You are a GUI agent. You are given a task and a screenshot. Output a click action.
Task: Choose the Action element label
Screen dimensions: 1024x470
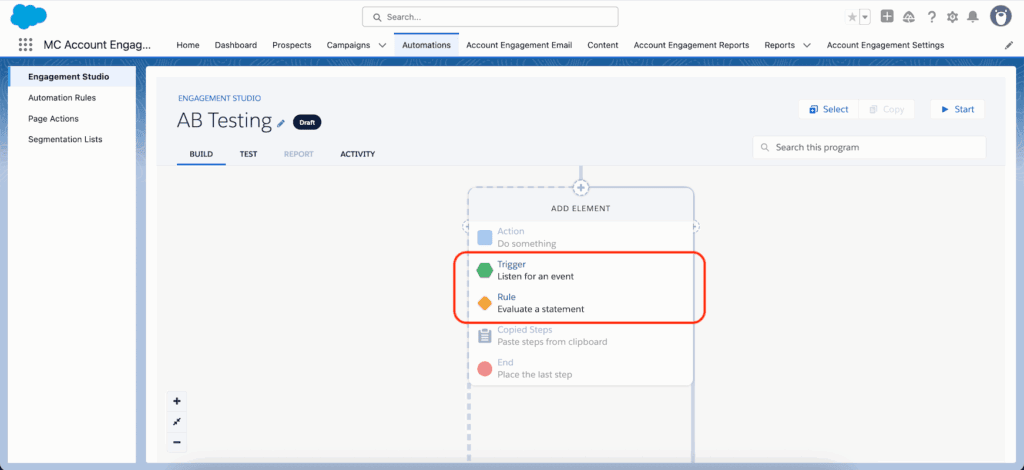511,231
